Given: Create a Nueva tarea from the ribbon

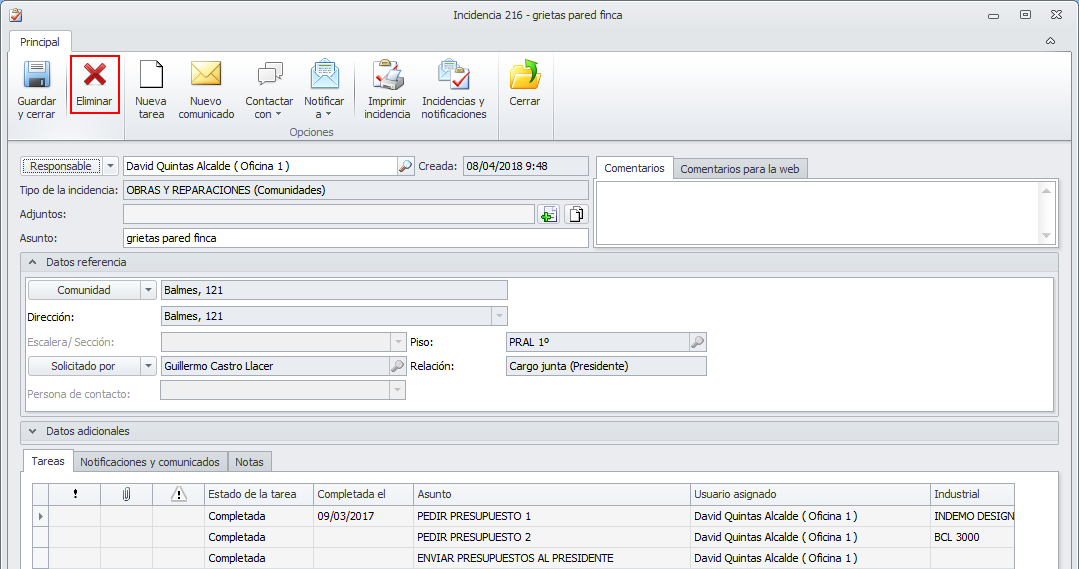Looking at the screenshot, I should point(151,89).
